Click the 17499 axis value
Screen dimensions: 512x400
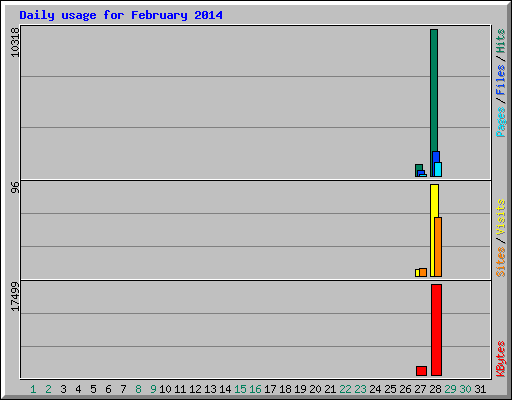click(15, 296)
